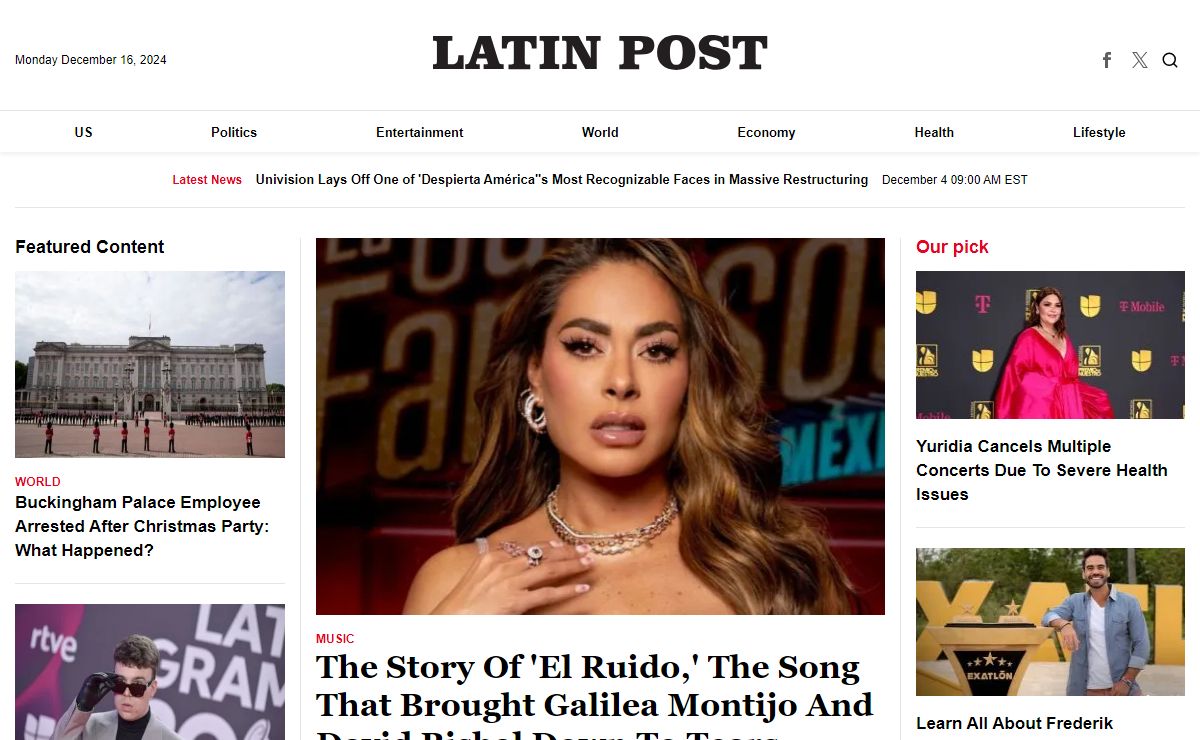Click the WORLD category tag
The width and height of the screenshot is (1200, 740).
(38, 481)
